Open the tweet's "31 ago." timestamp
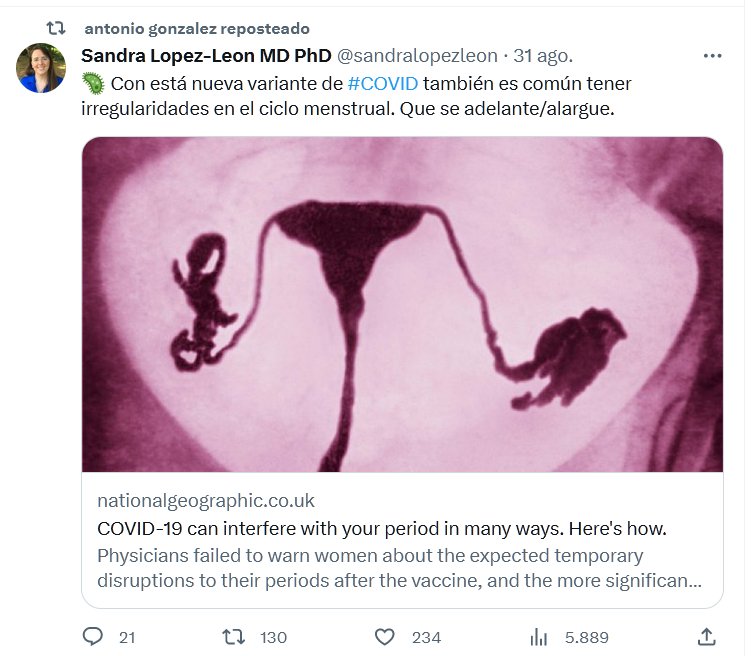The image size is (754, 656). (544, 55)
